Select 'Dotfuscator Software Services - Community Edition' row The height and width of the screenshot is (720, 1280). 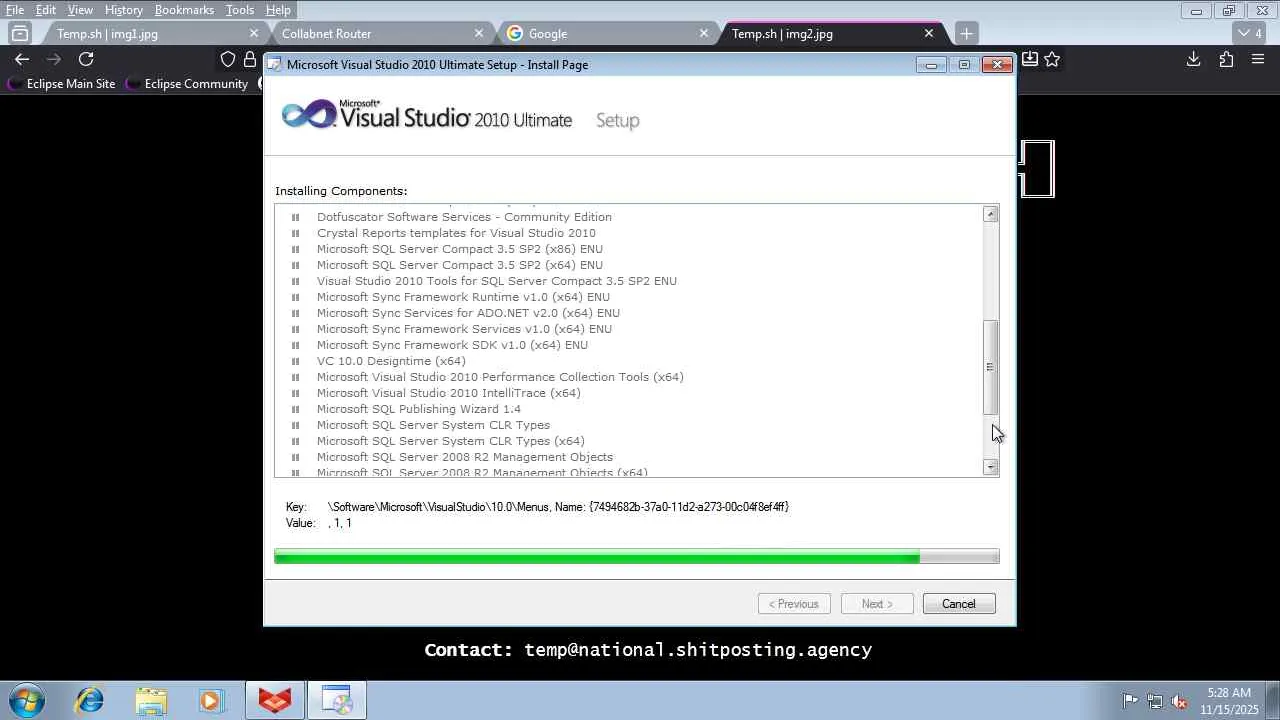point(464,217)
